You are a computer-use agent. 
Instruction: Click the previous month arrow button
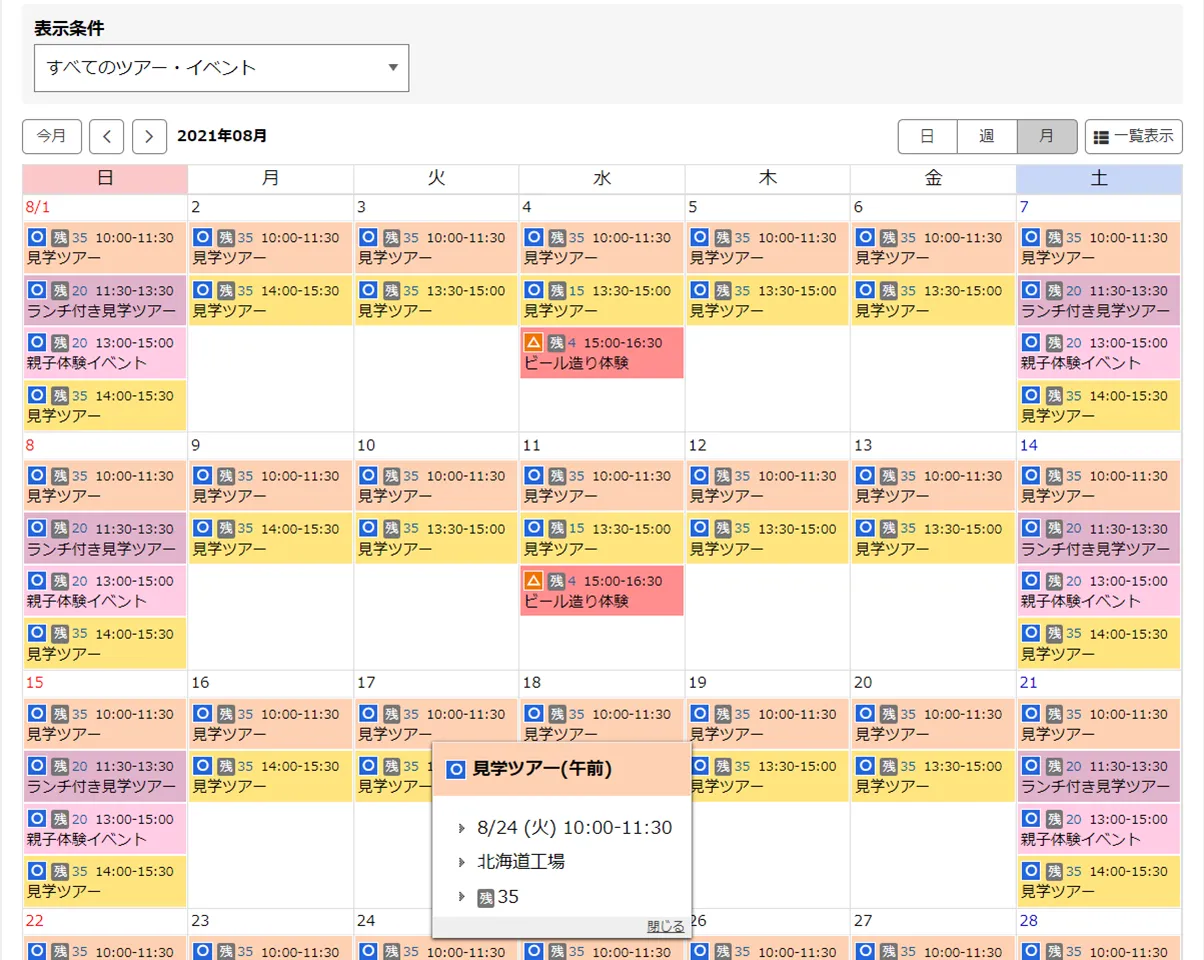click(x=106, y=136)
